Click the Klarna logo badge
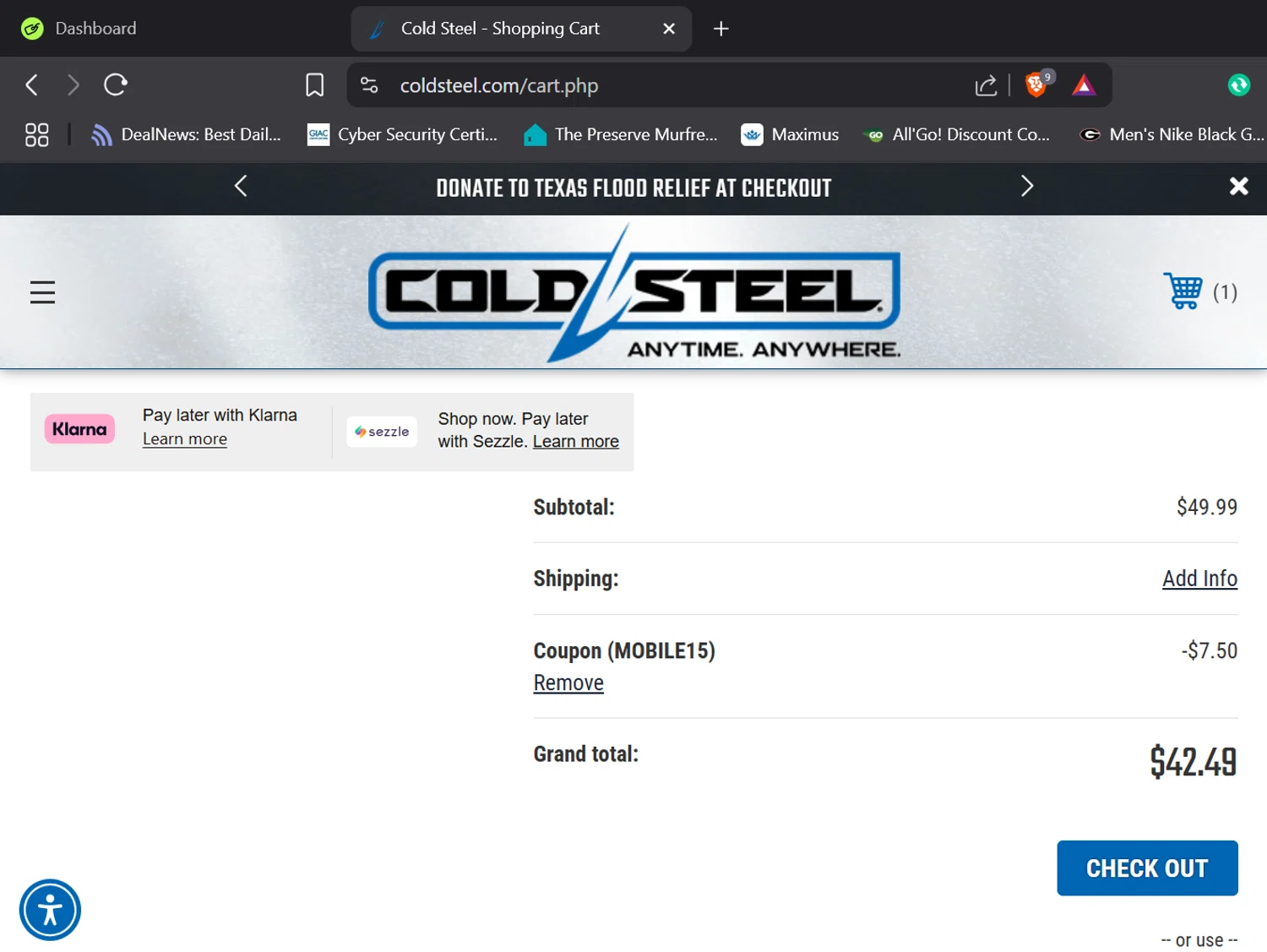Image resolution: width=1267 pixels, height=952 pixels. pyautogui.click(x=79, y=429)
